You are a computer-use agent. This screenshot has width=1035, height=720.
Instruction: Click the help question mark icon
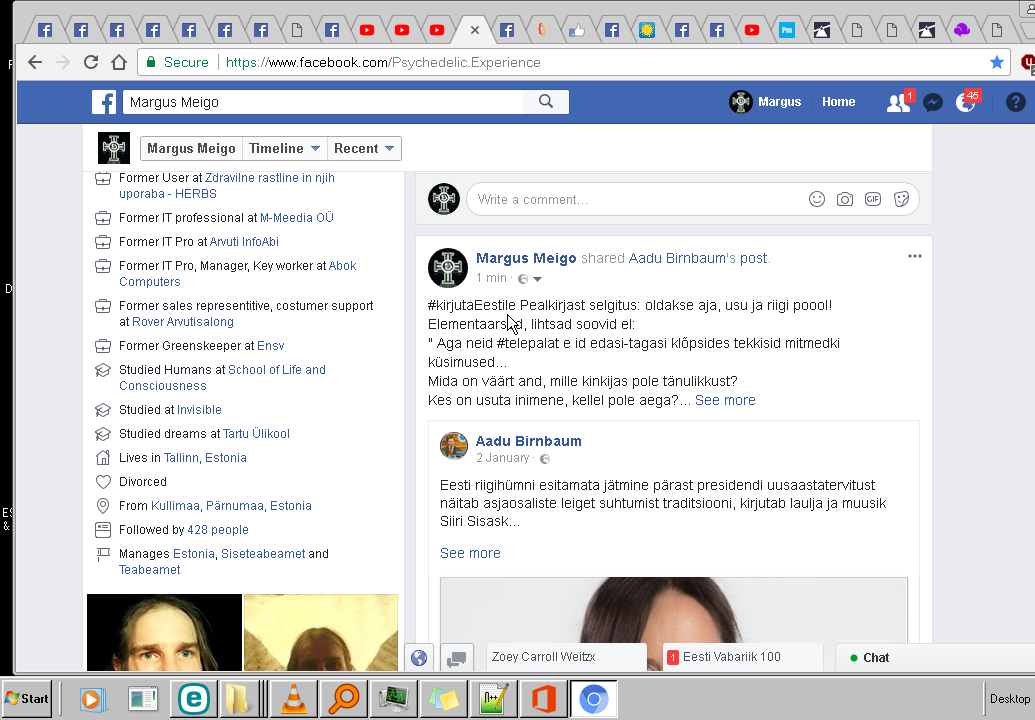point(1015,102)
